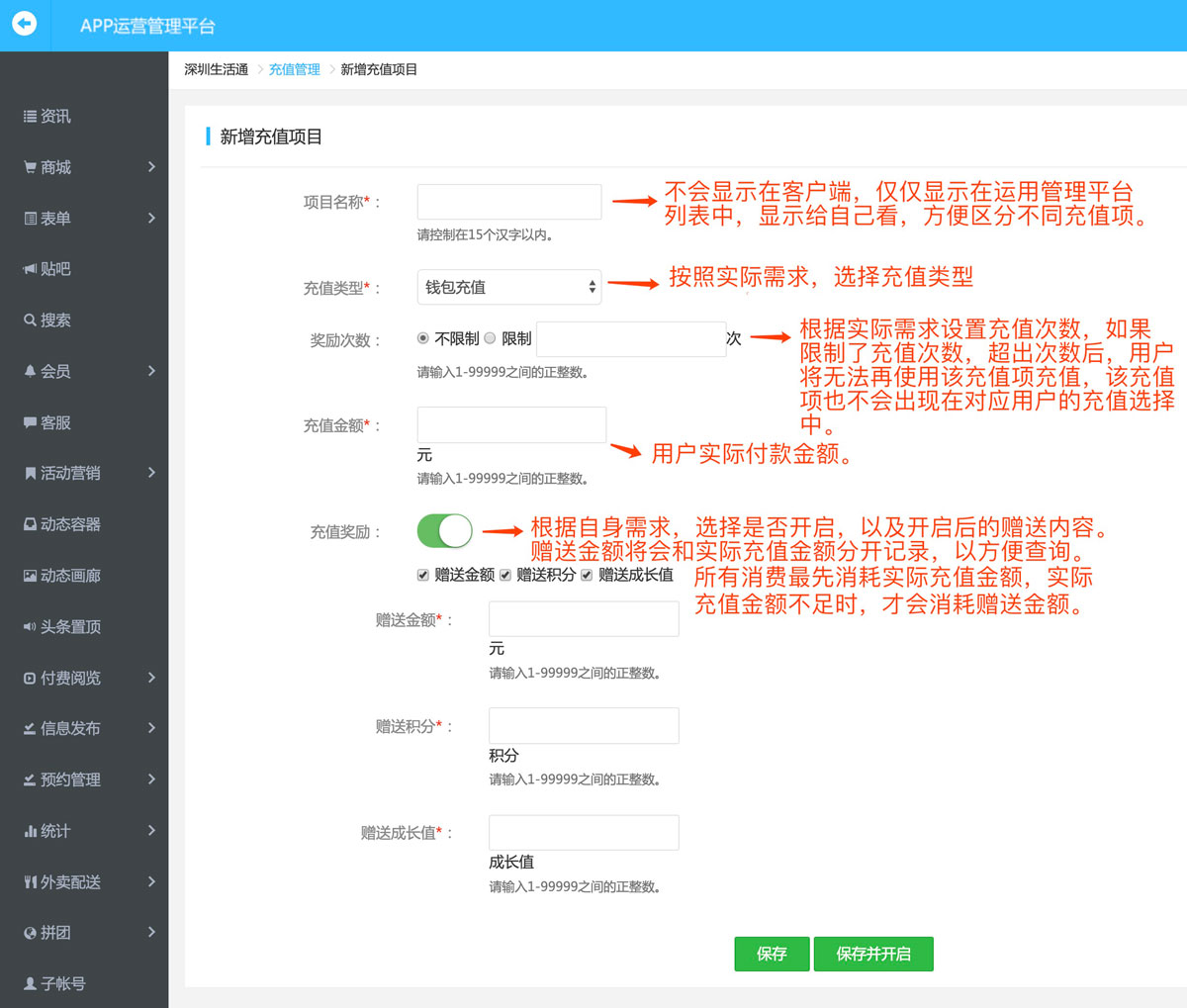The image size is (1187, 1008).
Task: Click the back arrow icon in header
Action: [x=25, y=23]
